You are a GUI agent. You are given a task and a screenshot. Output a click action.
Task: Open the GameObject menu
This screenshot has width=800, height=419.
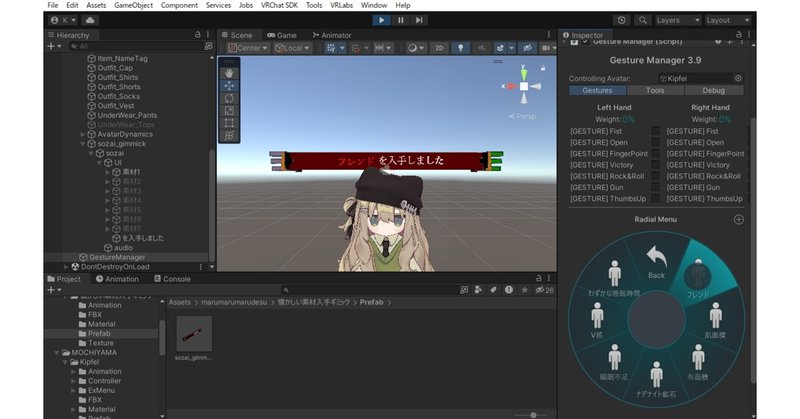(x=133, y=5)
